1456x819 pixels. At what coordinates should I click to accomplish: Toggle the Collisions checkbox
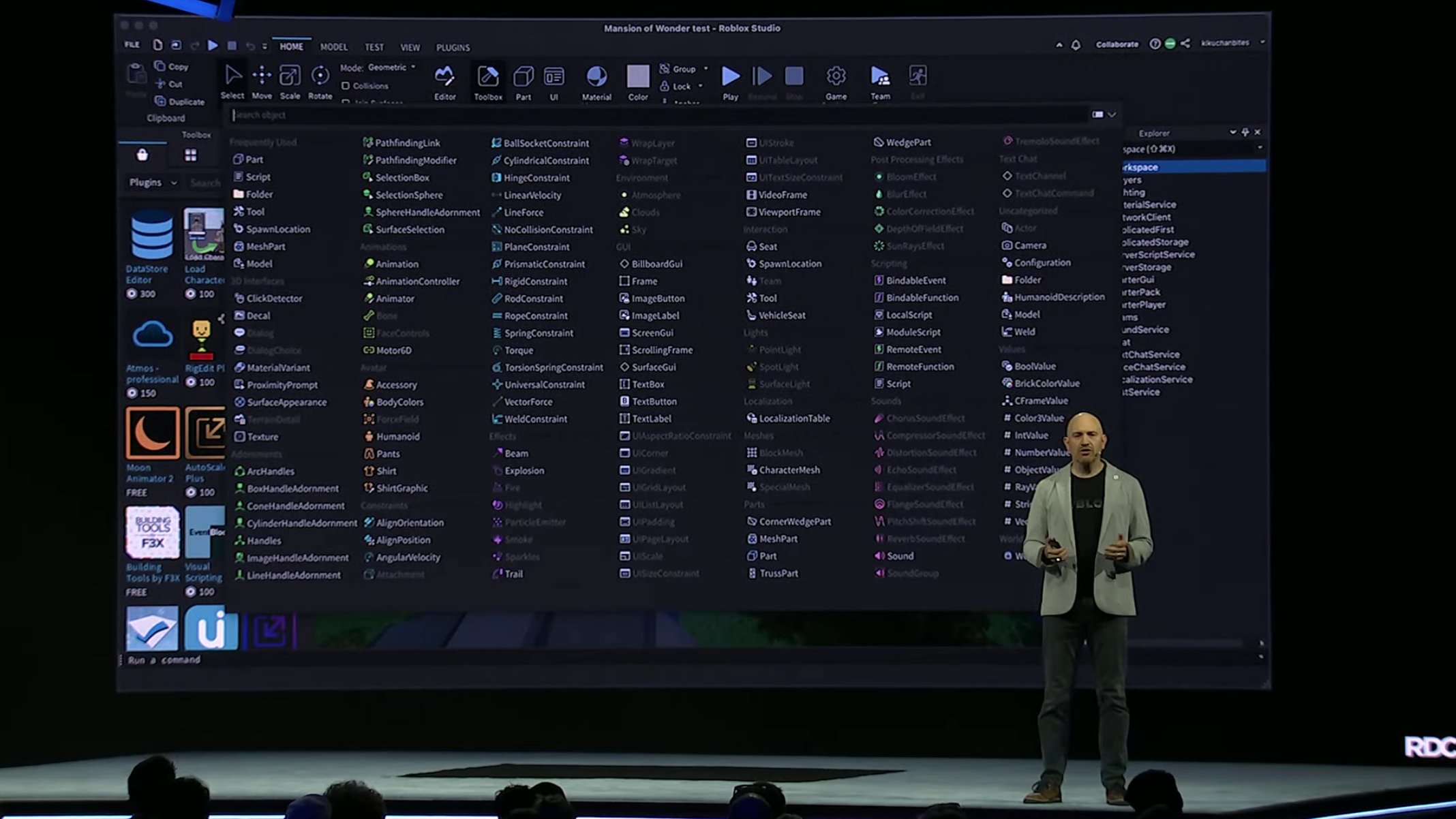tap(346, 86)
